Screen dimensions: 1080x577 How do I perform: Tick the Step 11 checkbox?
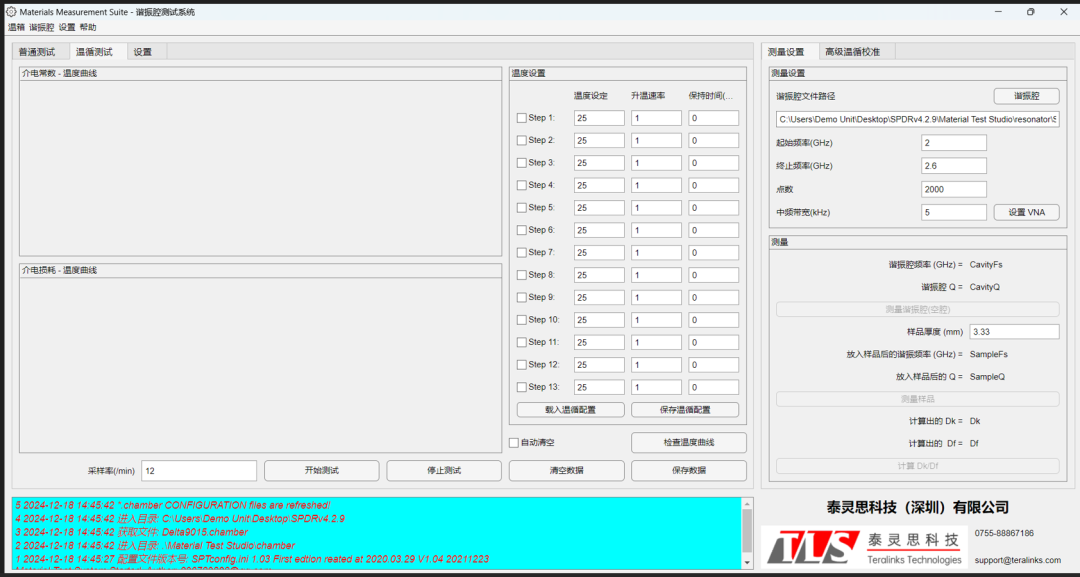[x=521, y=342]
